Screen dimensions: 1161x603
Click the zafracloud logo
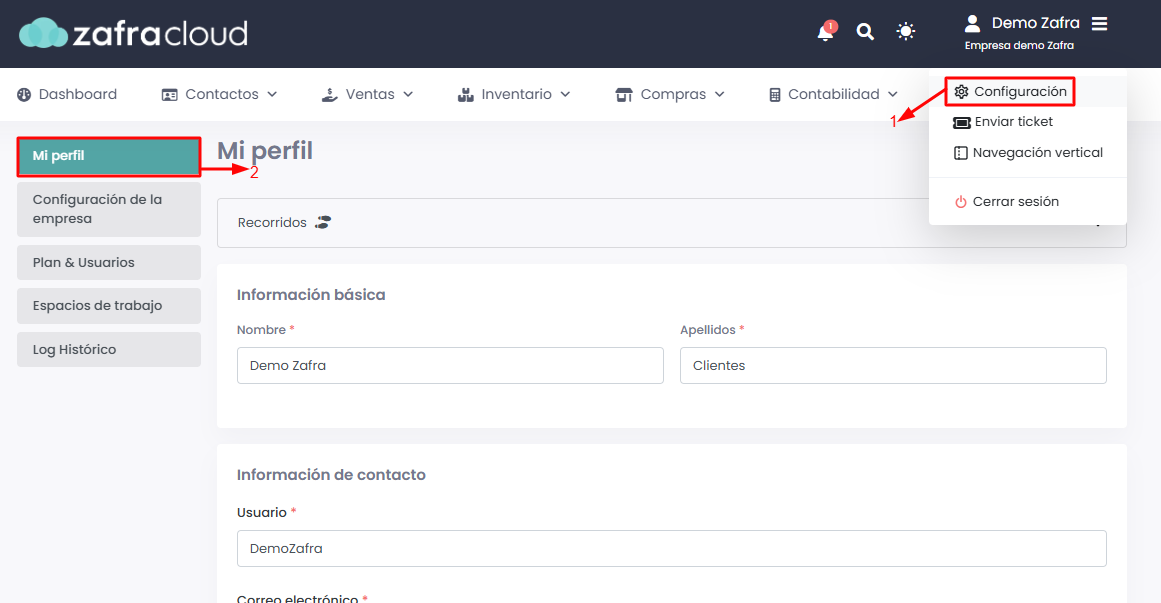pos(133,33)
